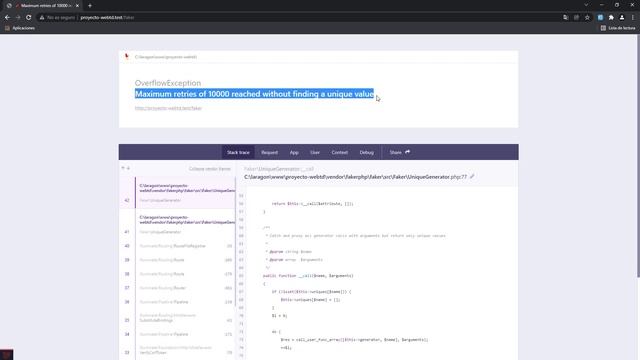The image size is (640, 360).
Task: Click the Ignition flame logo icon
Action: pos(127,56)
